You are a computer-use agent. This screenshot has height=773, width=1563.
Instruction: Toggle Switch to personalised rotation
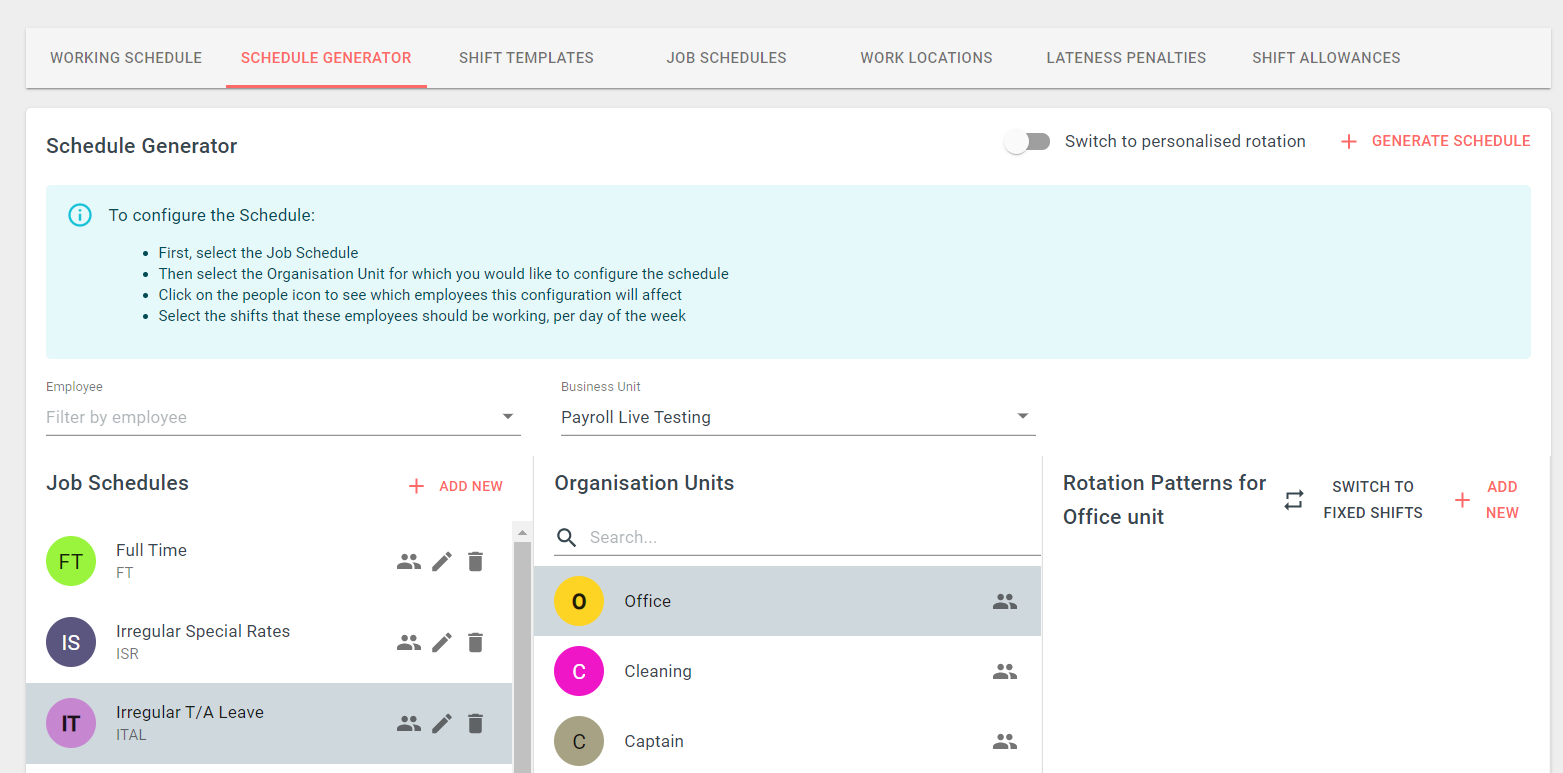tap(1028, 142)
